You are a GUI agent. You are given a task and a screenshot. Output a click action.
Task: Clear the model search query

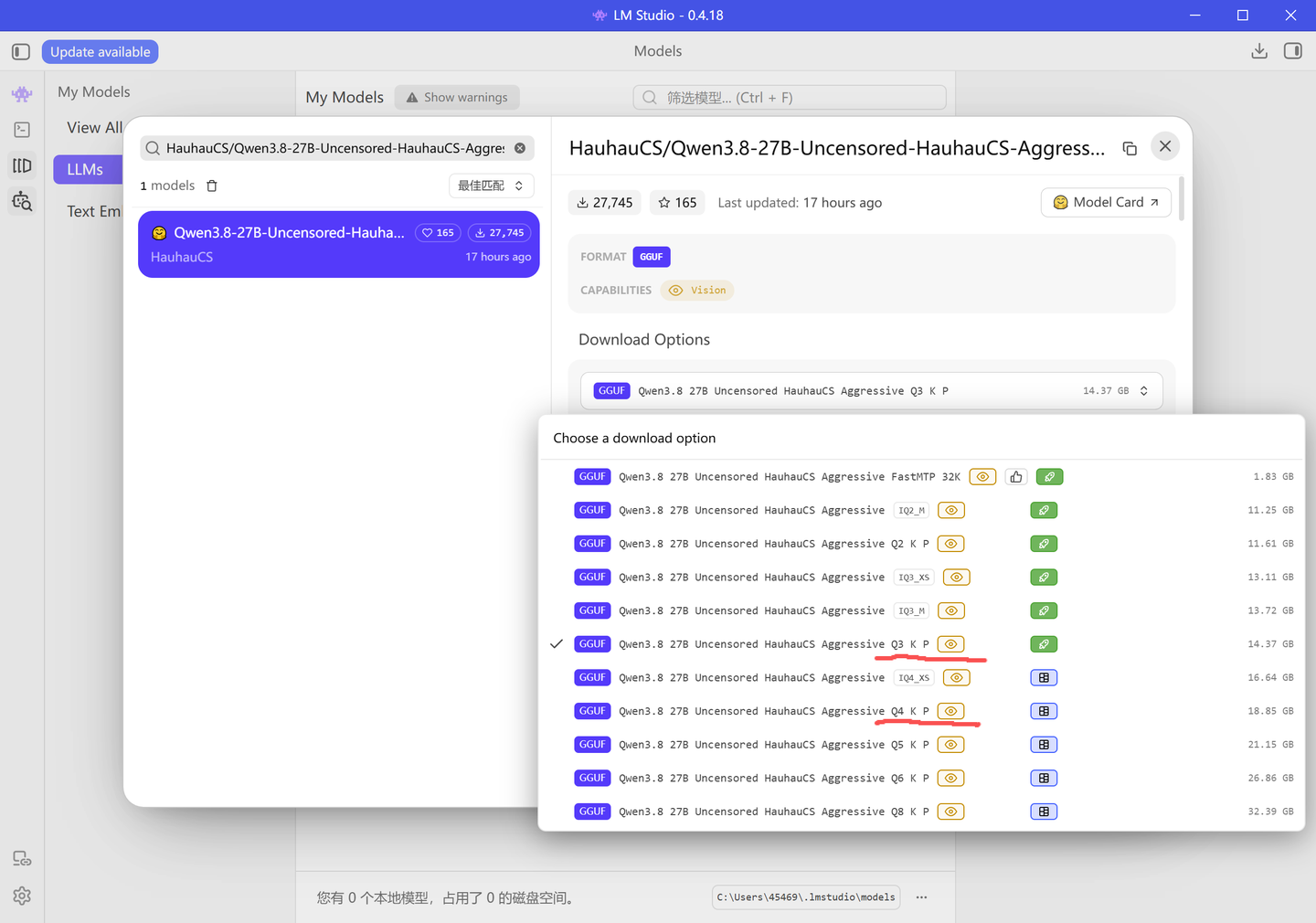[x=520, y=148]
